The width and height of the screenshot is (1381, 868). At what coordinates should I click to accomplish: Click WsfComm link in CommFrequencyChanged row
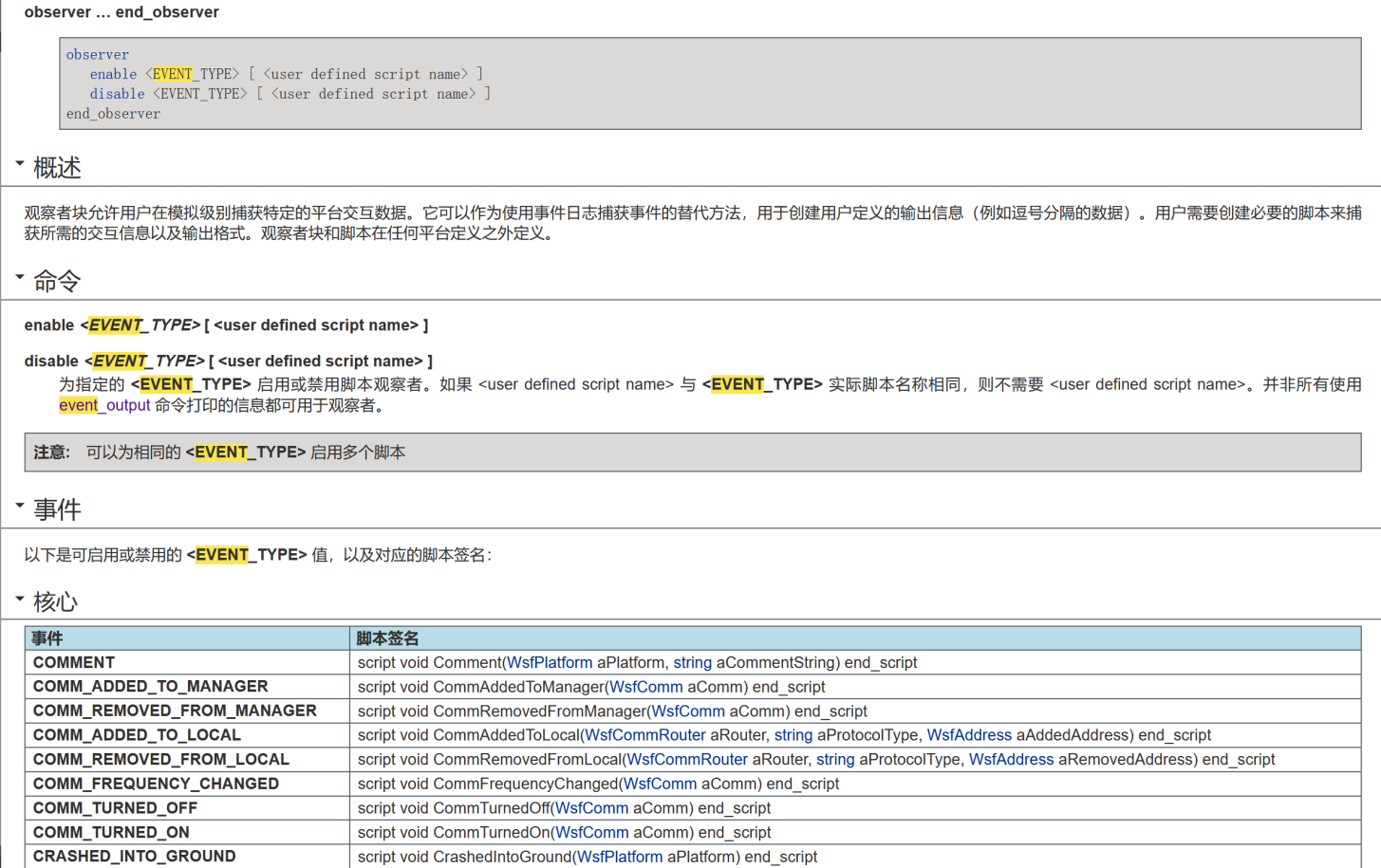660,784
